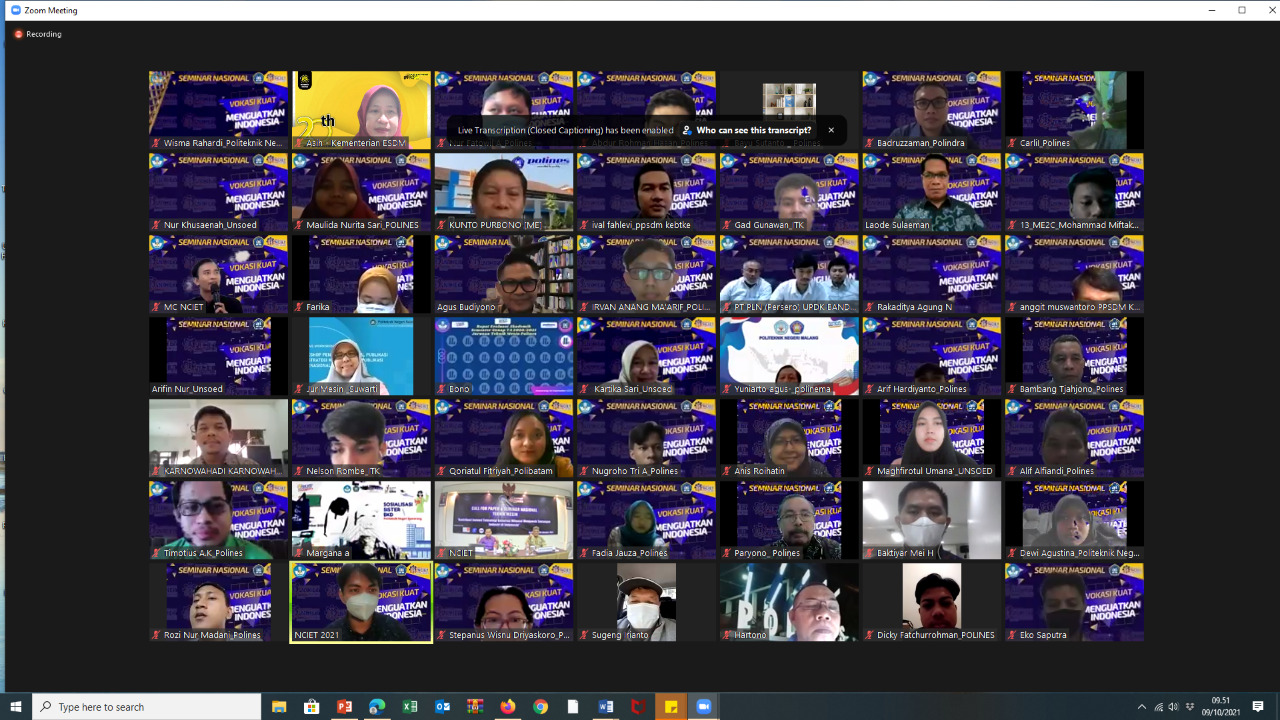
Task: Open Firefox browser in taskbar
Action: click(x=508, y=707)
